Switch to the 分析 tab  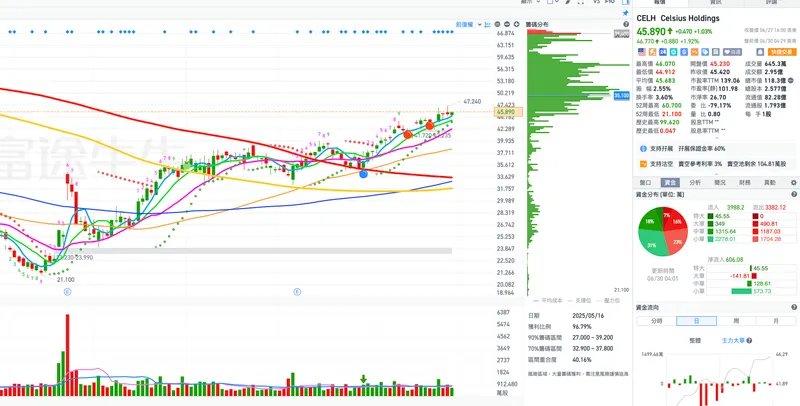(695, 183)
